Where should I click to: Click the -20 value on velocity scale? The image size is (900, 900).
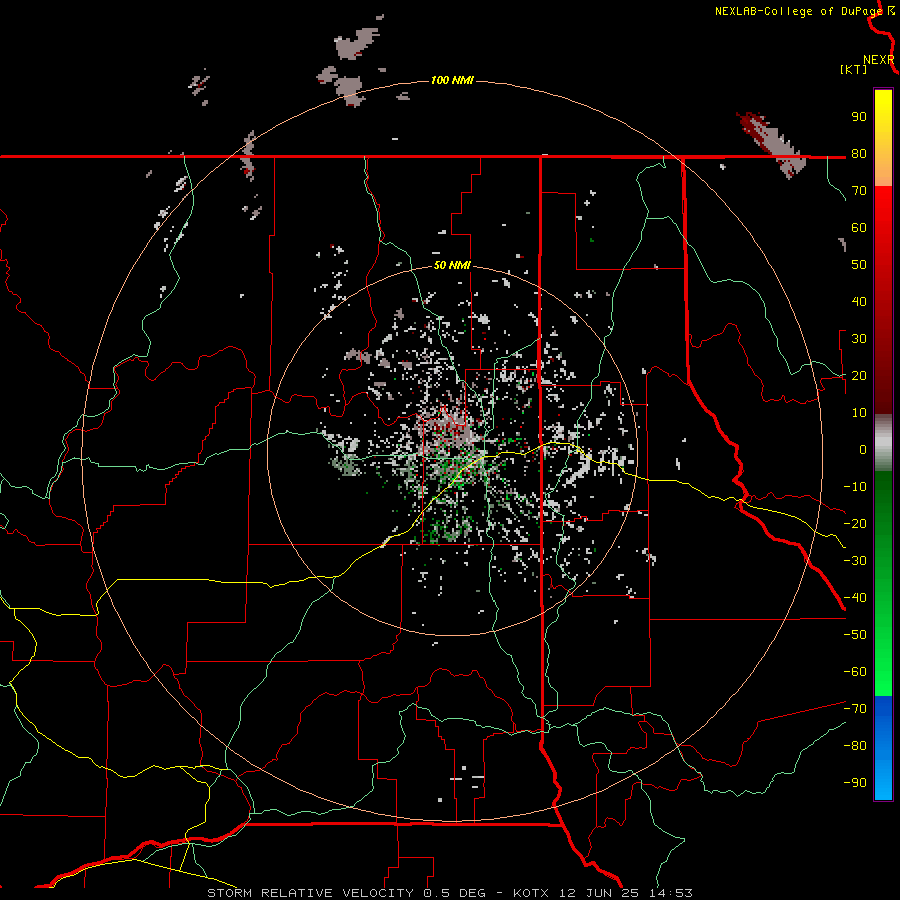pyautogui.click(x=855, y=524)
